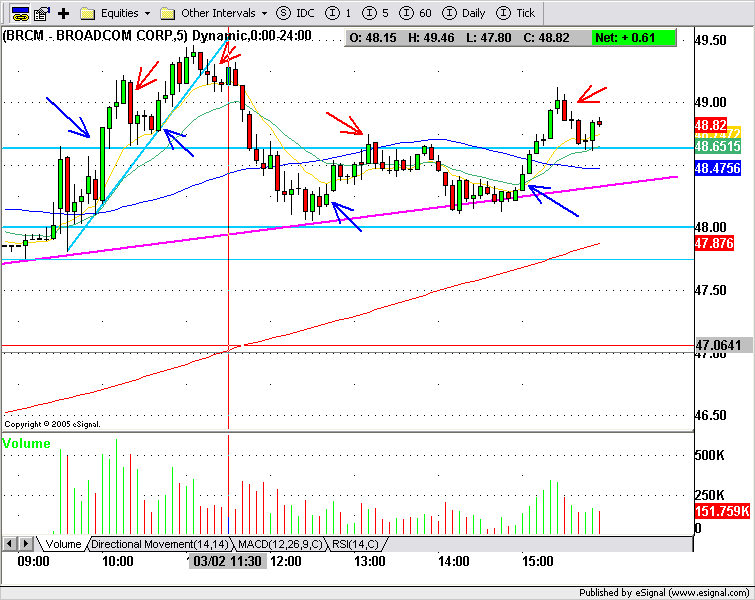Click the 12:00 time axis label
The image size is (755, 600).
286,561
